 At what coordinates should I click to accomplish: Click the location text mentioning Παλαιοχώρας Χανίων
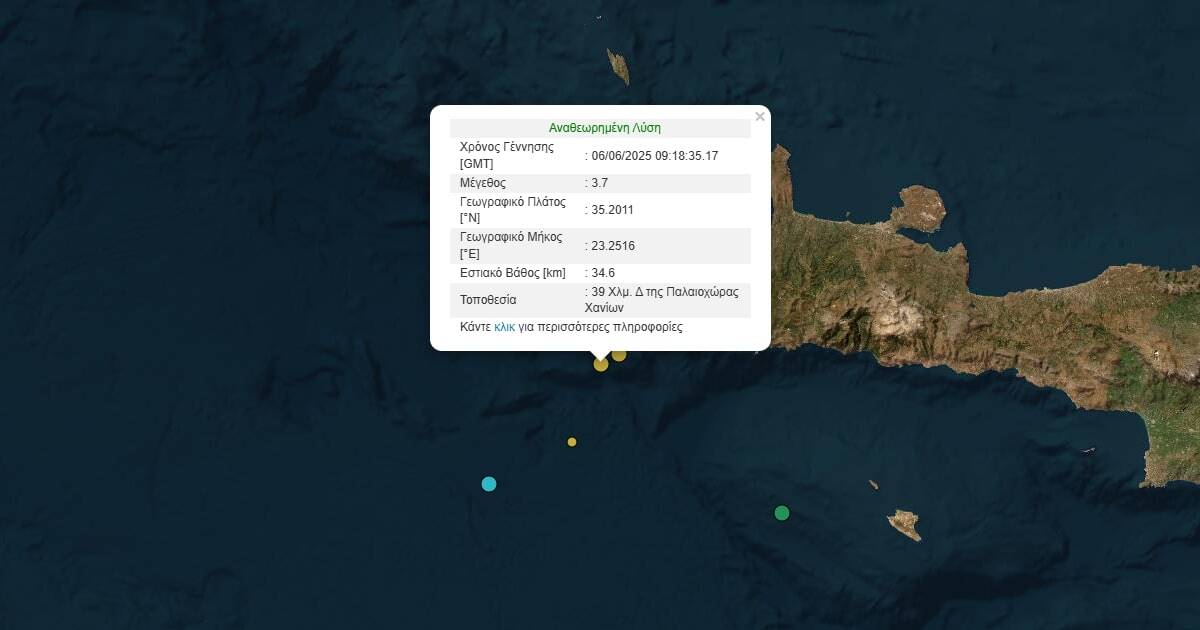click(664, 300)
